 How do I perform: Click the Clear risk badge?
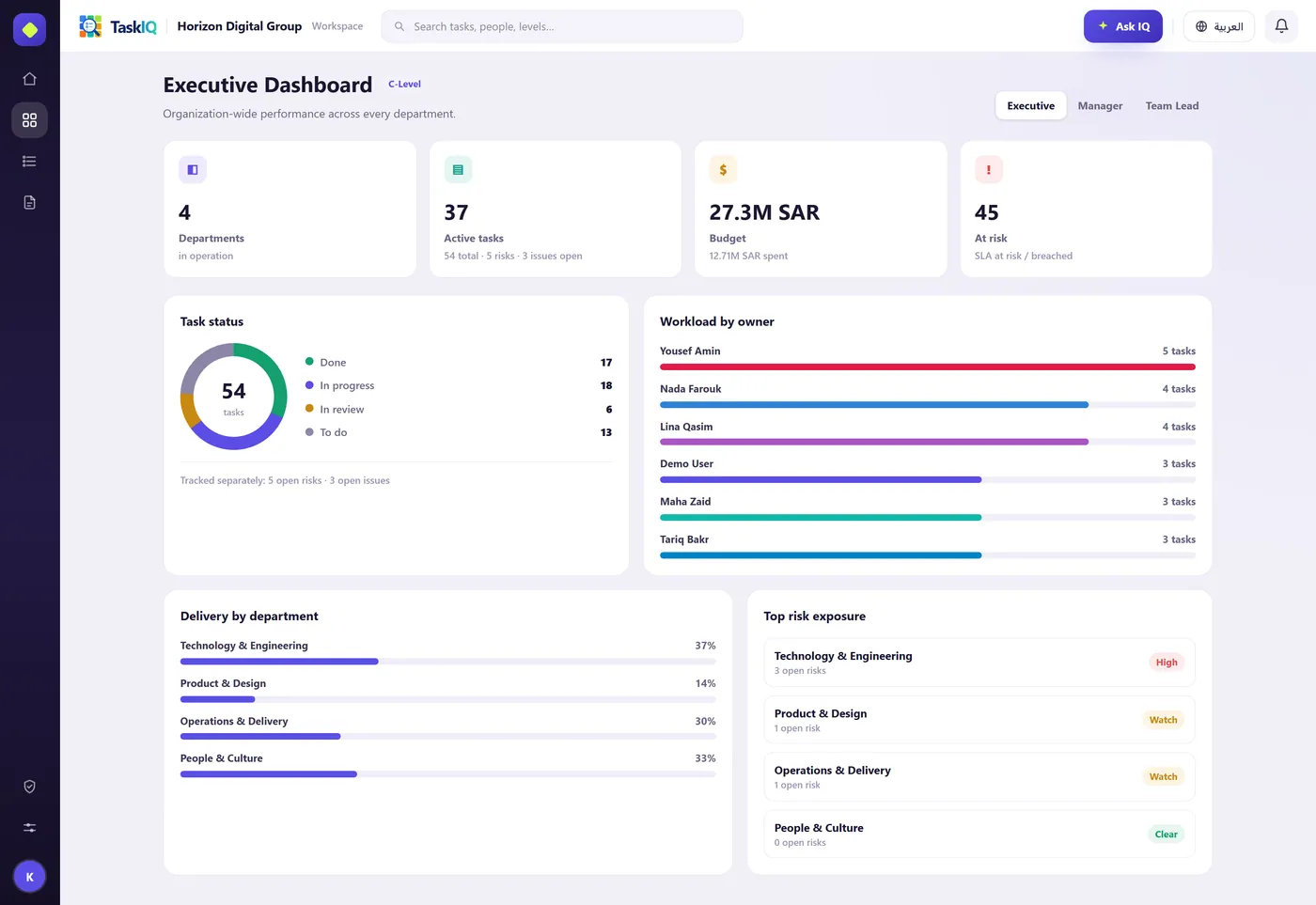[1166, 835]
